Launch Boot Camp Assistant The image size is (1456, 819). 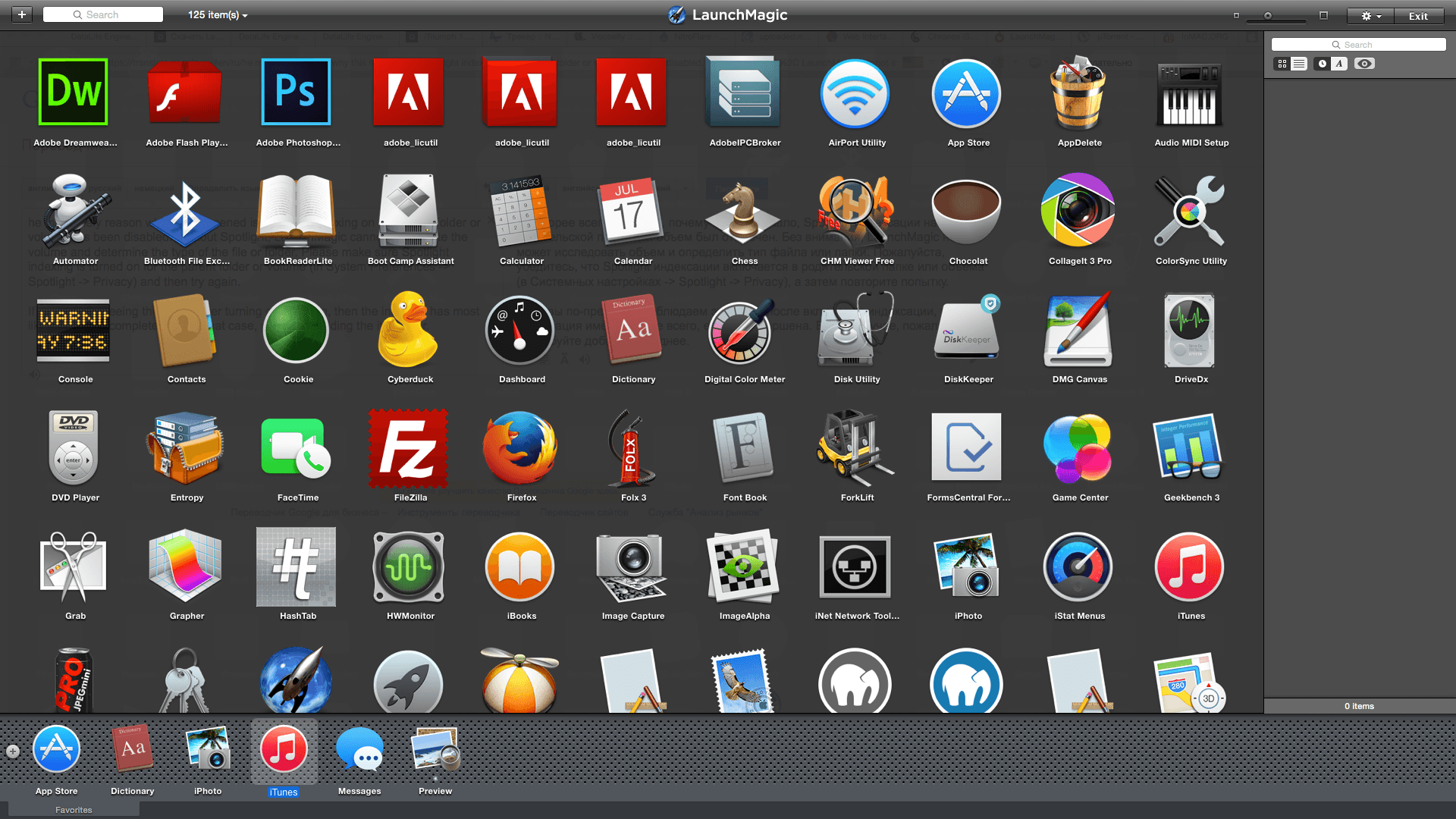click(408, 211)
